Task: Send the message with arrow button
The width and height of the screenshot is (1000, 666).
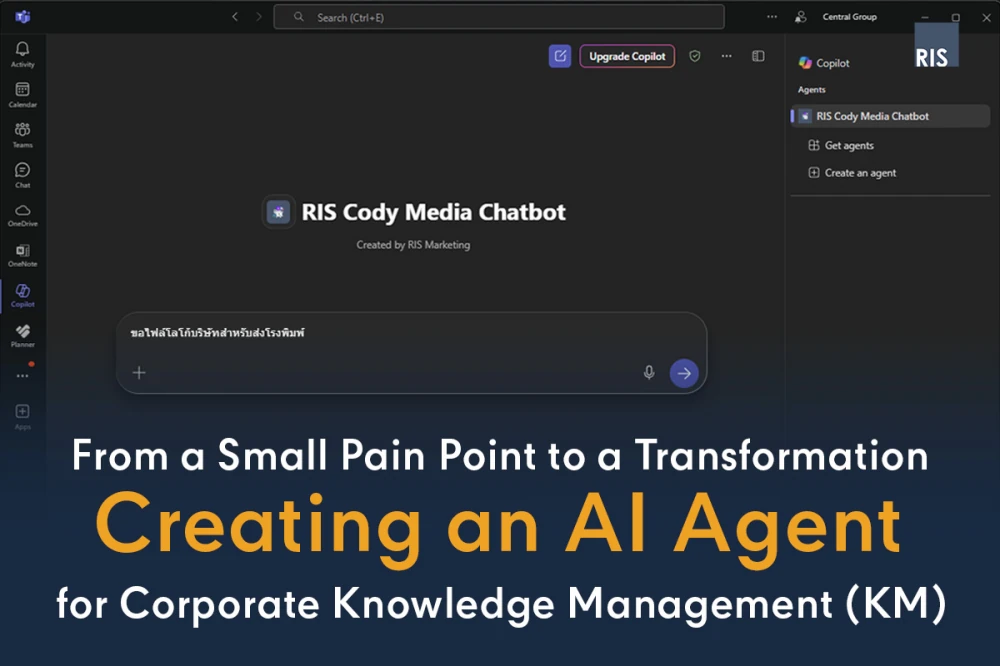Action: [684, 373]
